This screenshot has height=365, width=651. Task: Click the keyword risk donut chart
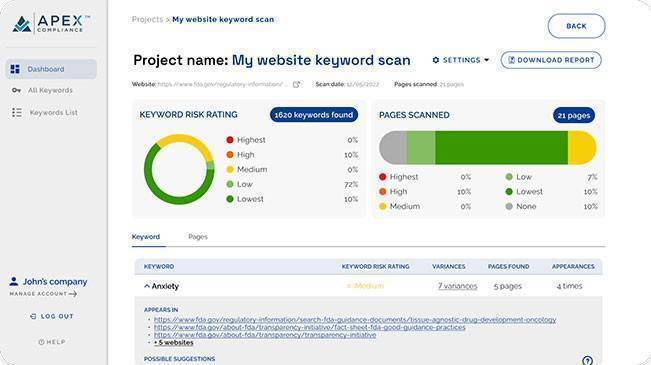179,169
